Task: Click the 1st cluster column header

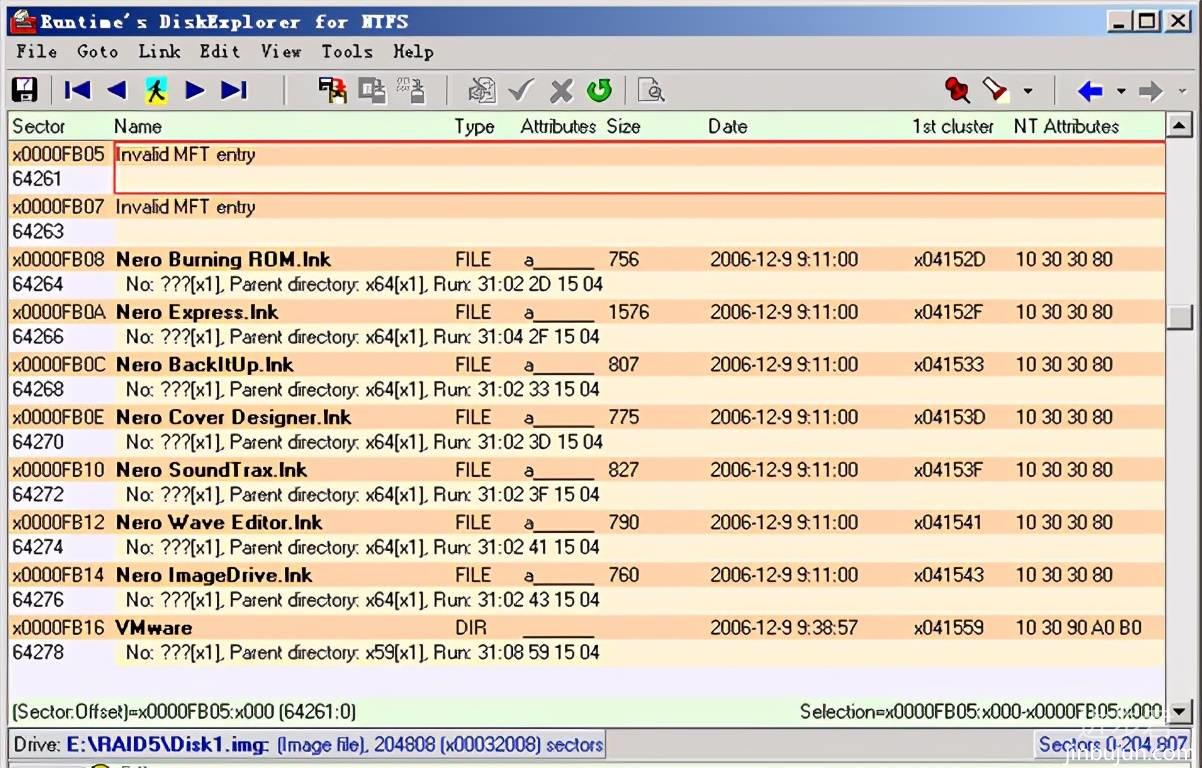Action: tap(952, 126)
